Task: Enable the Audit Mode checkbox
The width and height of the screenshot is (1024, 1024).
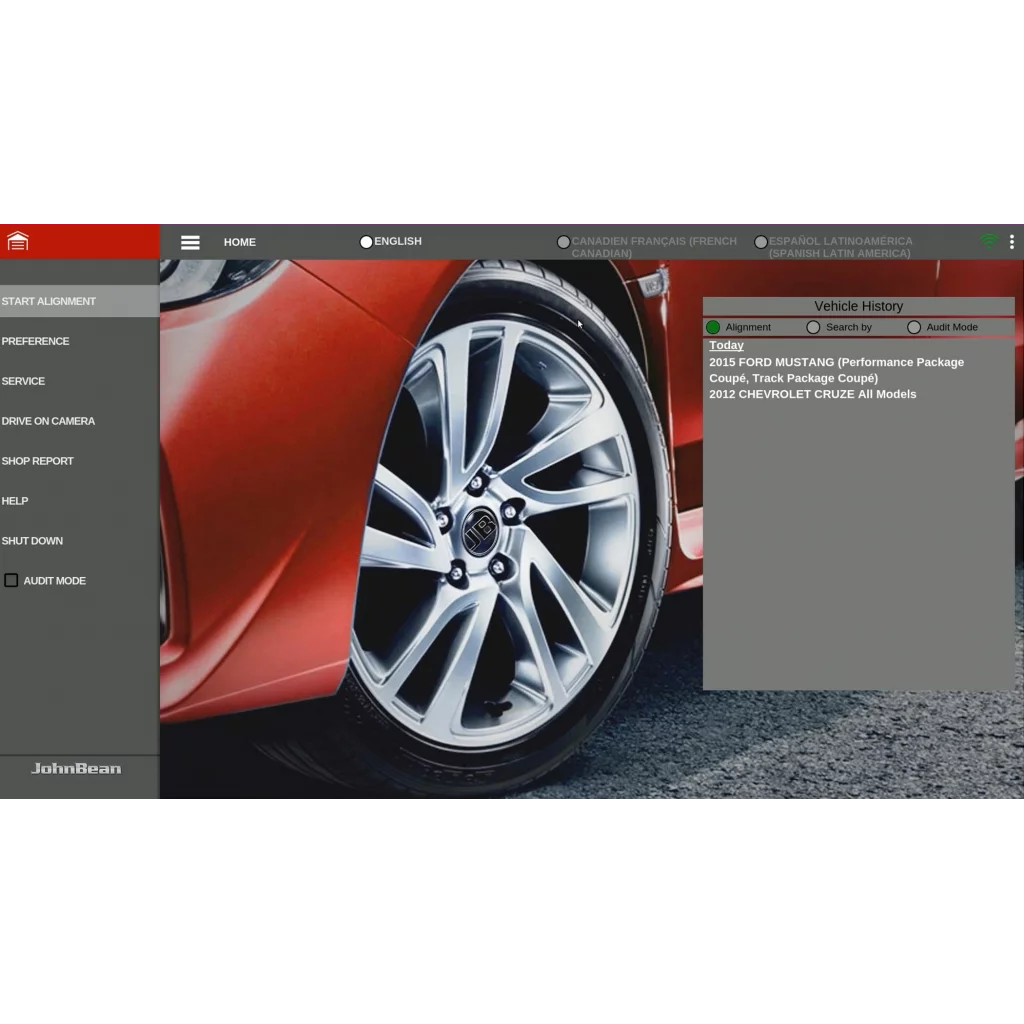Action: tap(11, 581)
